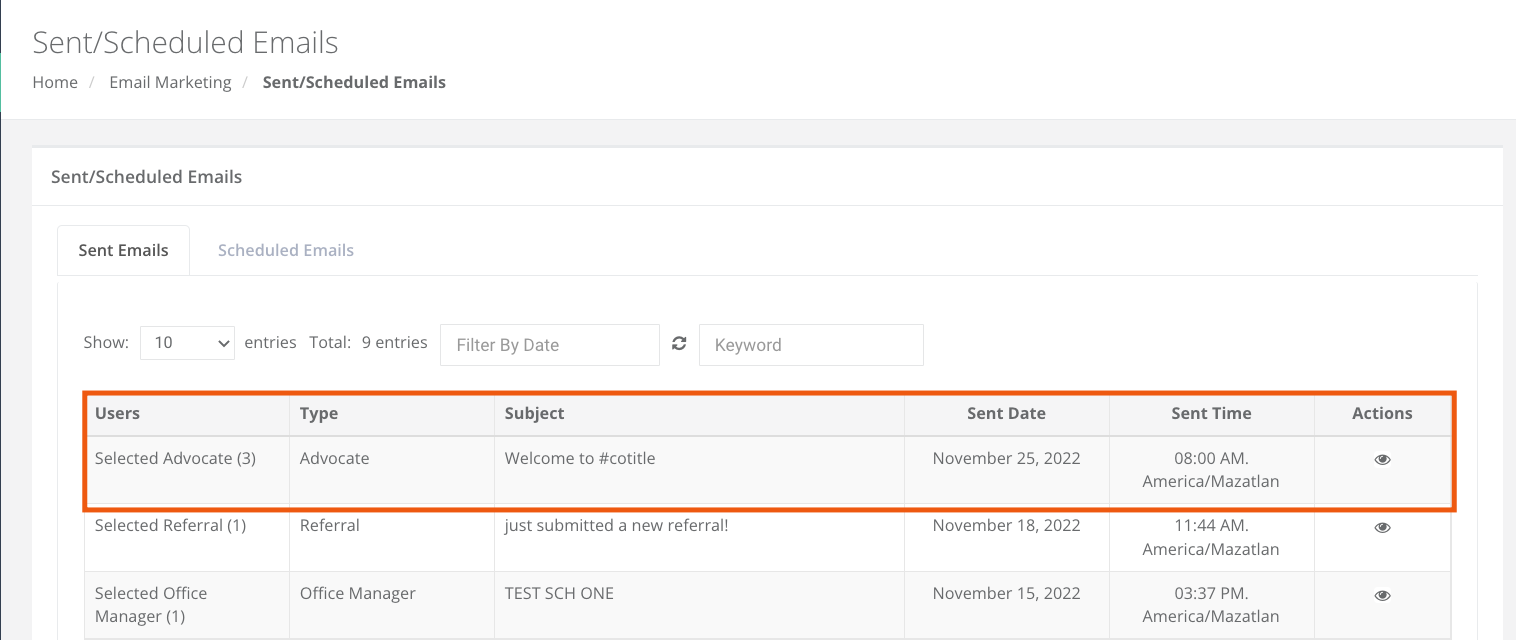Click the refresh icon beside date filter

(x=679, y=344)
